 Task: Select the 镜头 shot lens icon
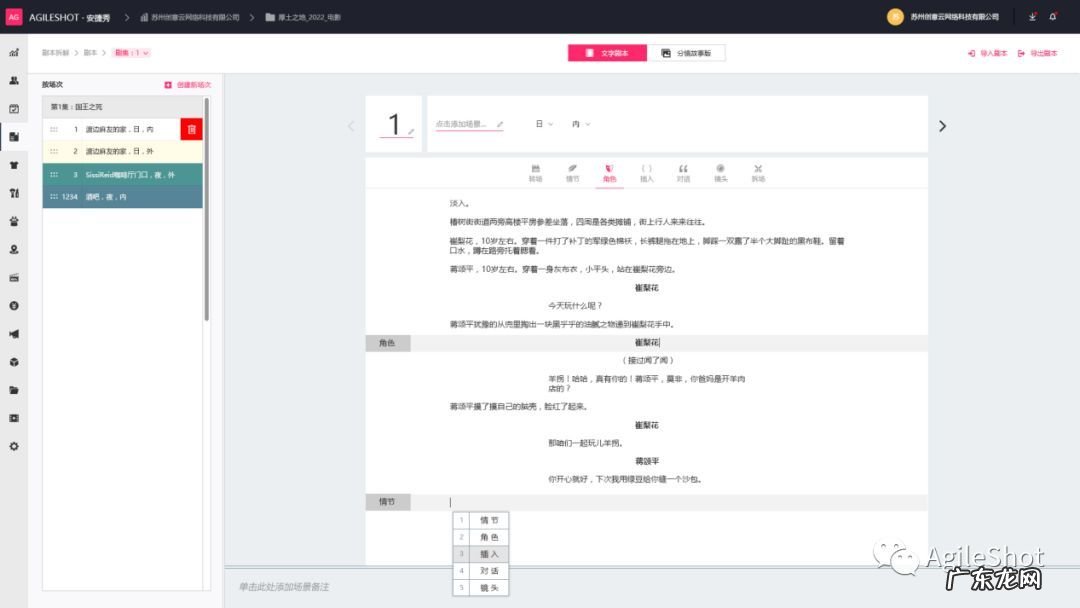tap(719, 170)
